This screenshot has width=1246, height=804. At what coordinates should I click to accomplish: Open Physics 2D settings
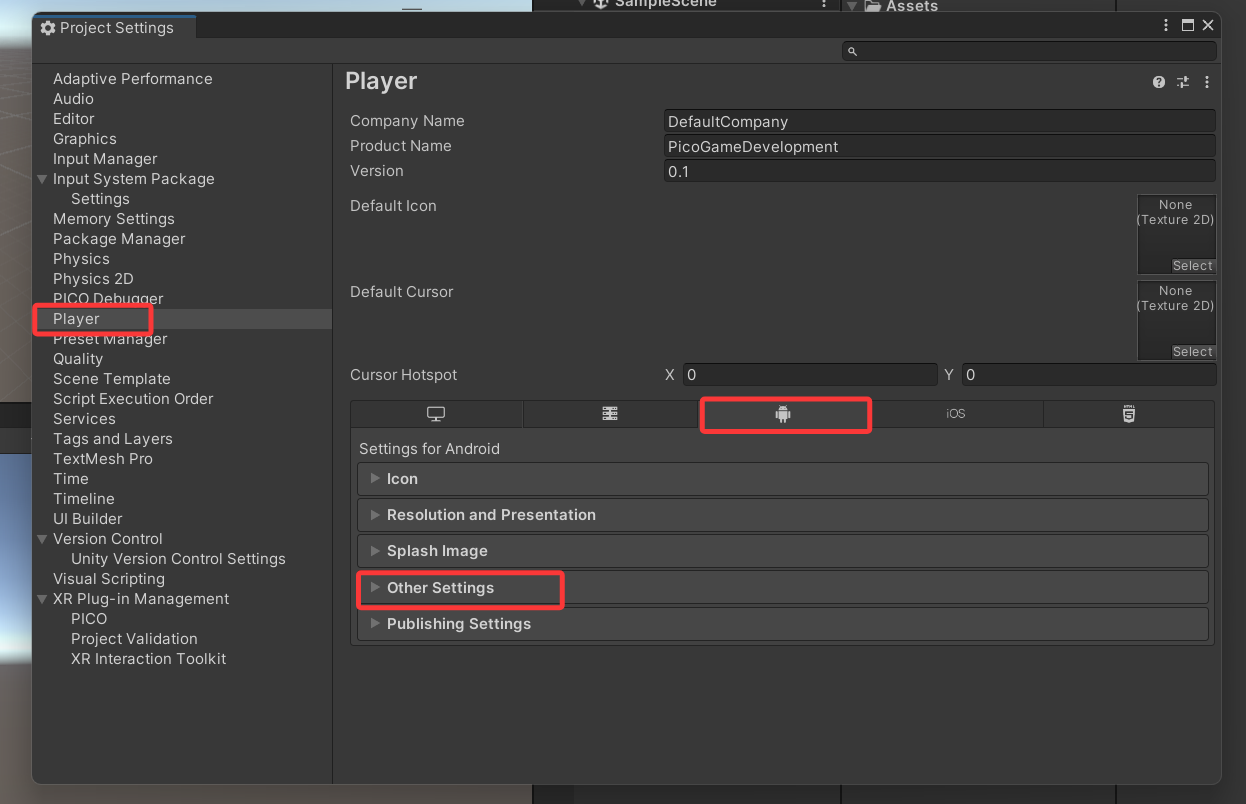[x=93, y=279]
